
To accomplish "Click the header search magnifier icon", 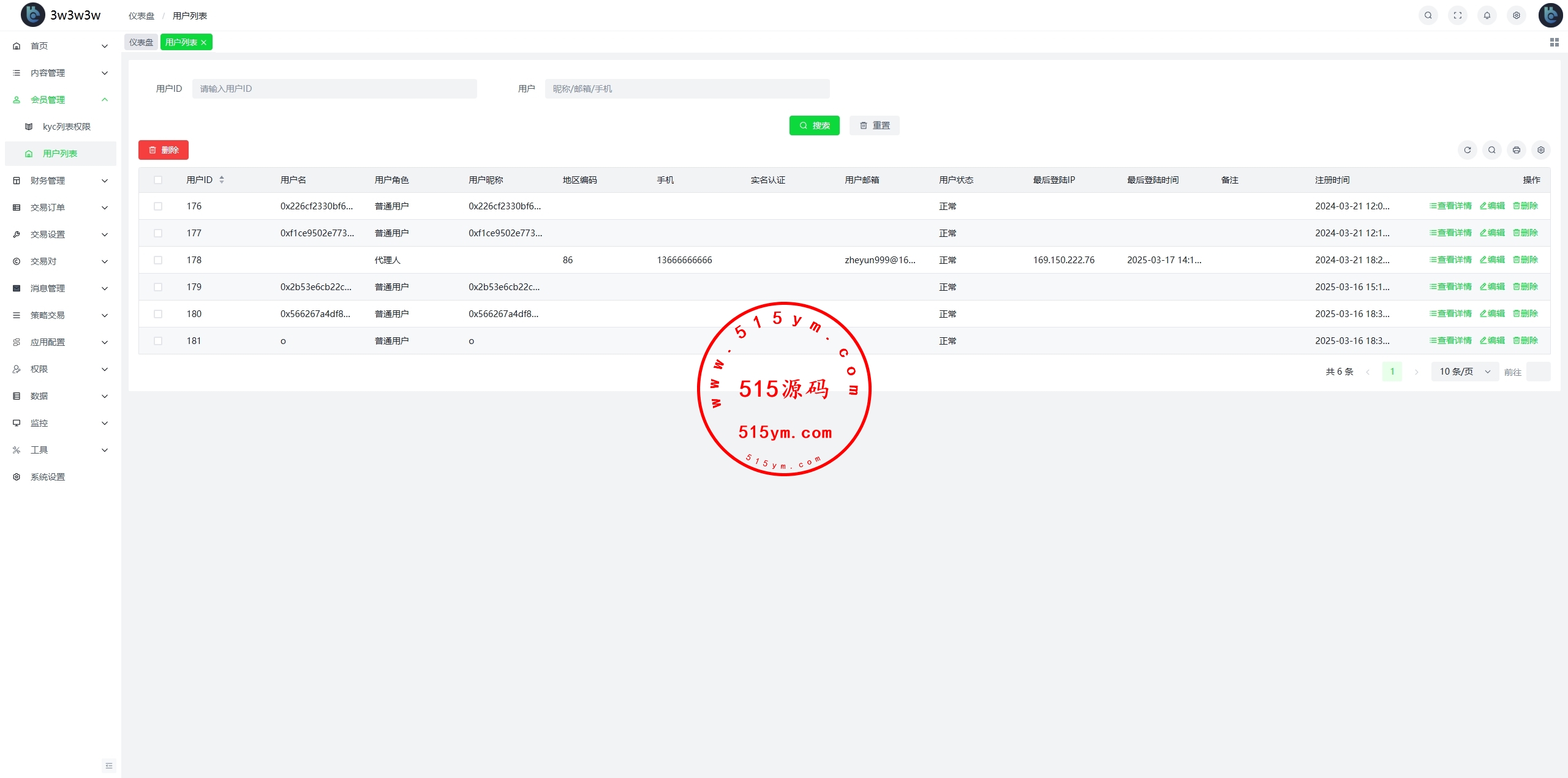I will (1428, 15).
